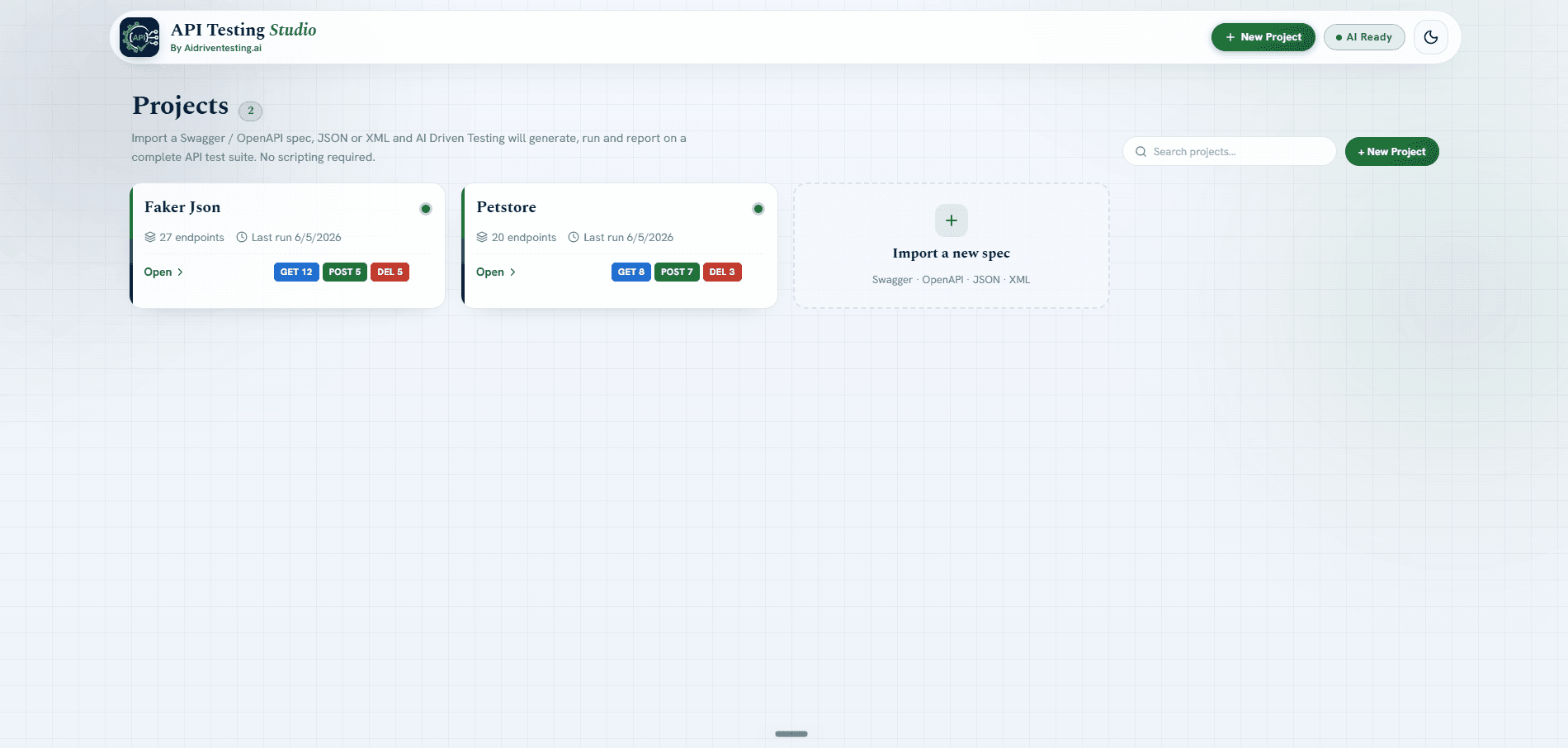
Task: Click the clock icon on Petstore card
Action: 574,237
